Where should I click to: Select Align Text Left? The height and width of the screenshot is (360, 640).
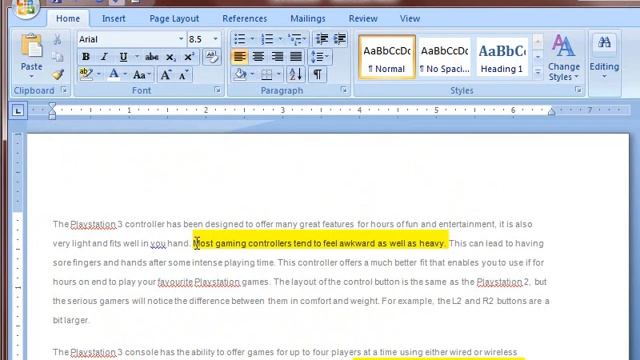(x=240, y=57)
